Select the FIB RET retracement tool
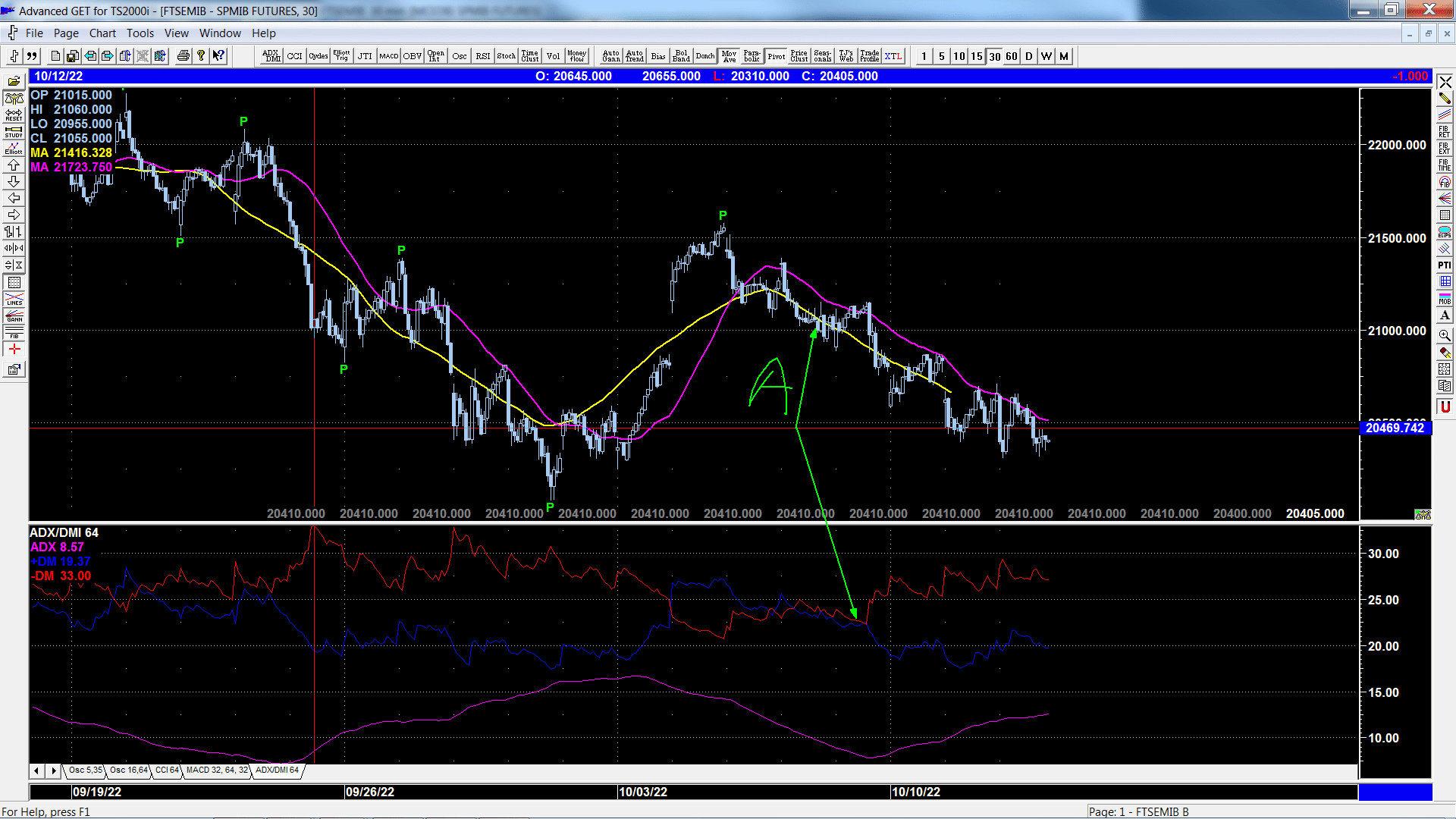The image size is (1456, 819). [1445, 132]
